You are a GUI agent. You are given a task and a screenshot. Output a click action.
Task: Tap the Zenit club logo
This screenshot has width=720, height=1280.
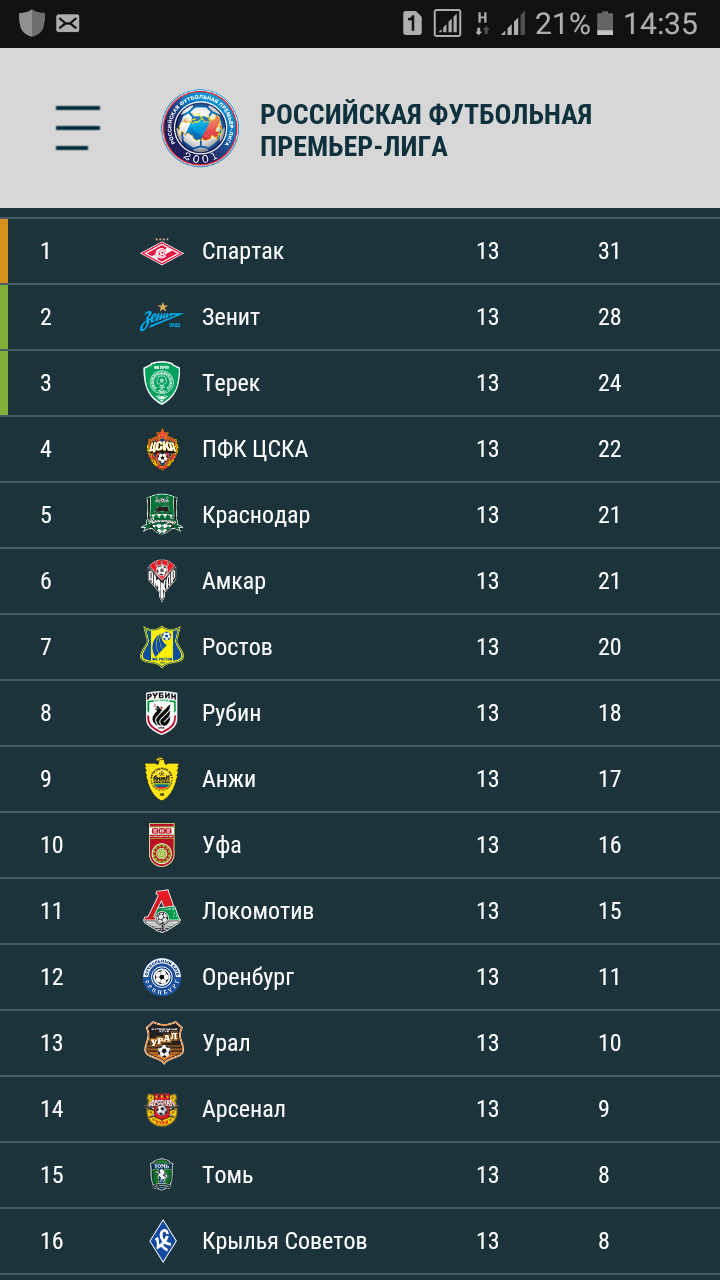[x=162, y=317]
